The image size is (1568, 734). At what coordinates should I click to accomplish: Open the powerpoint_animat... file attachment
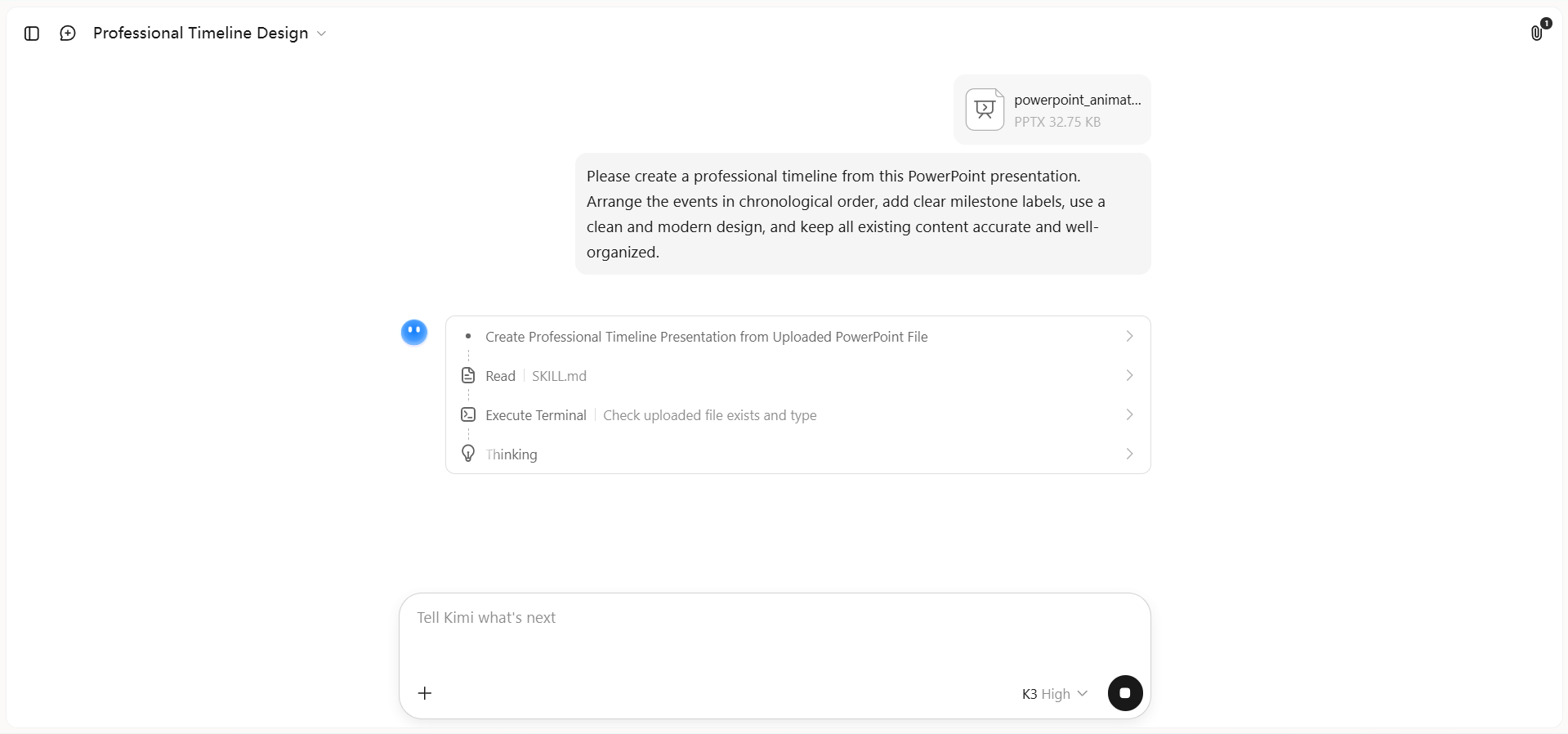[x=1052, y=110]
